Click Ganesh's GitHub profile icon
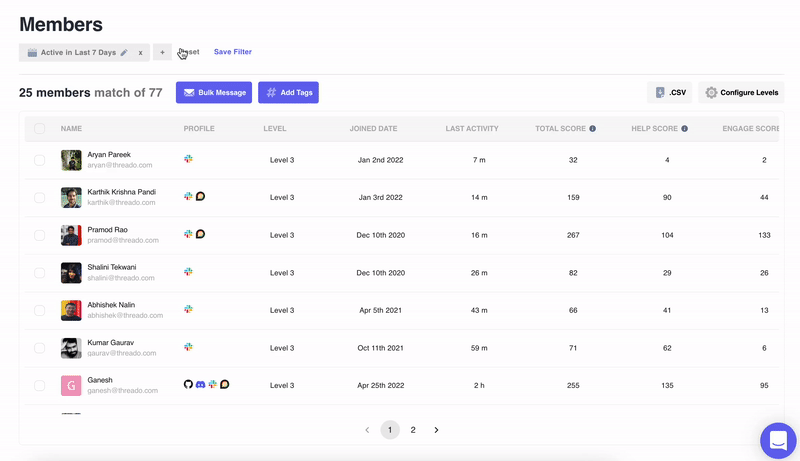This screenshot has height=461, width=800. 188,384
